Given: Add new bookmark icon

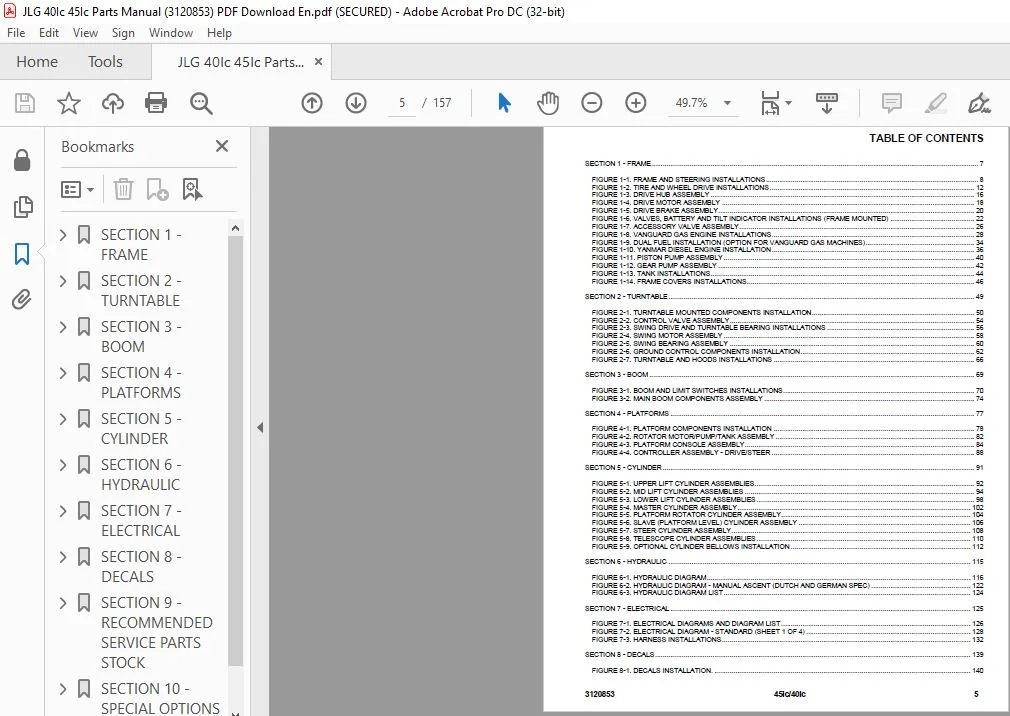Looking at the screenshot, I should (157, 189).
